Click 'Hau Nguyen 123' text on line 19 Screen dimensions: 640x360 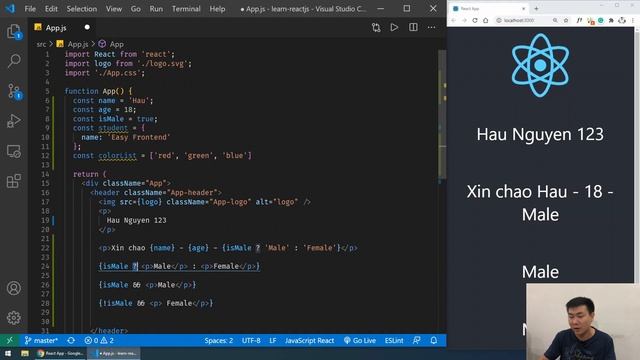pos(136,220)
